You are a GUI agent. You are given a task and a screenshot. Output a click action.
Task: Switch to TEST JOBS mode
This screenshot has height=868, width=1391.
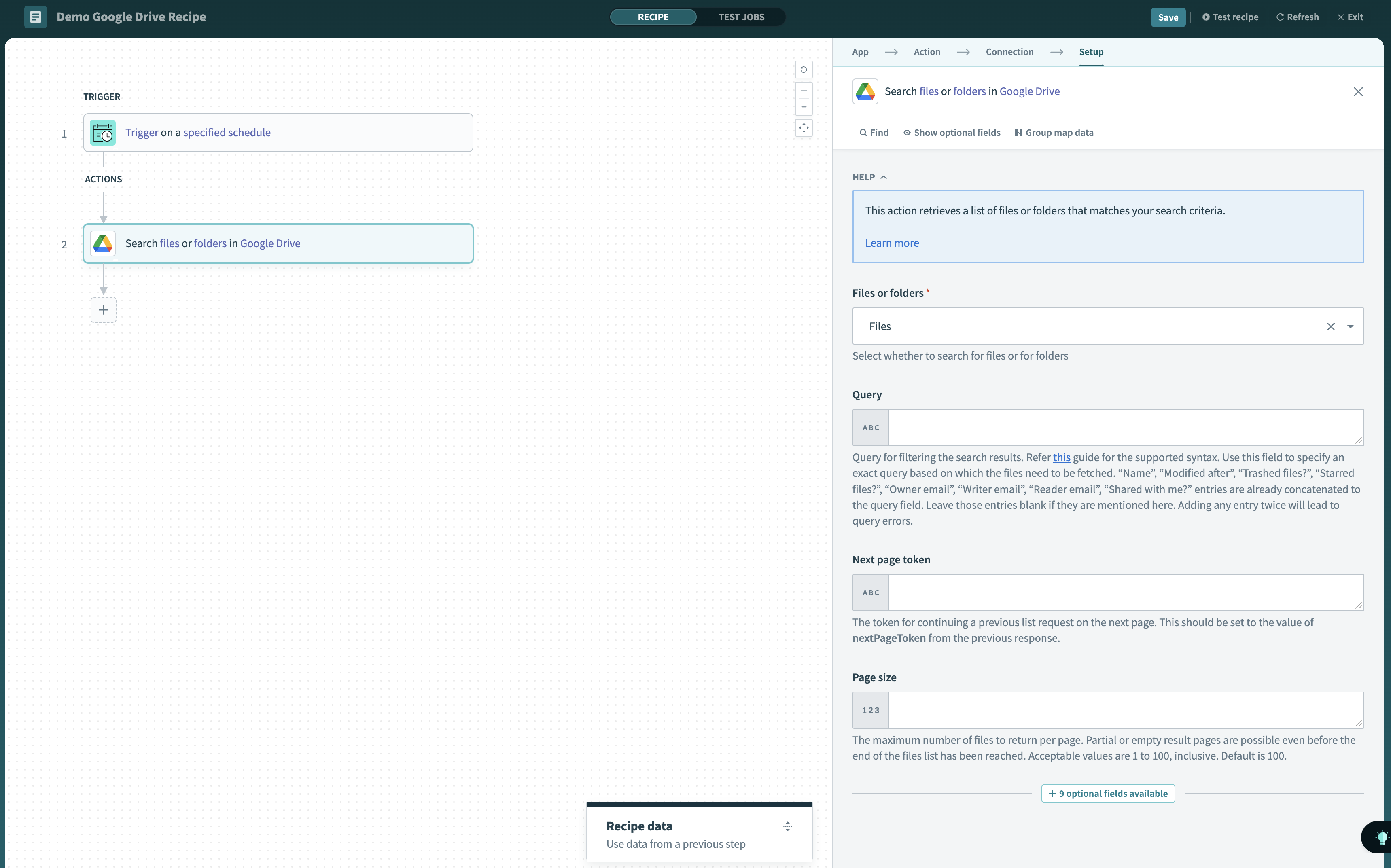point(740,17)
